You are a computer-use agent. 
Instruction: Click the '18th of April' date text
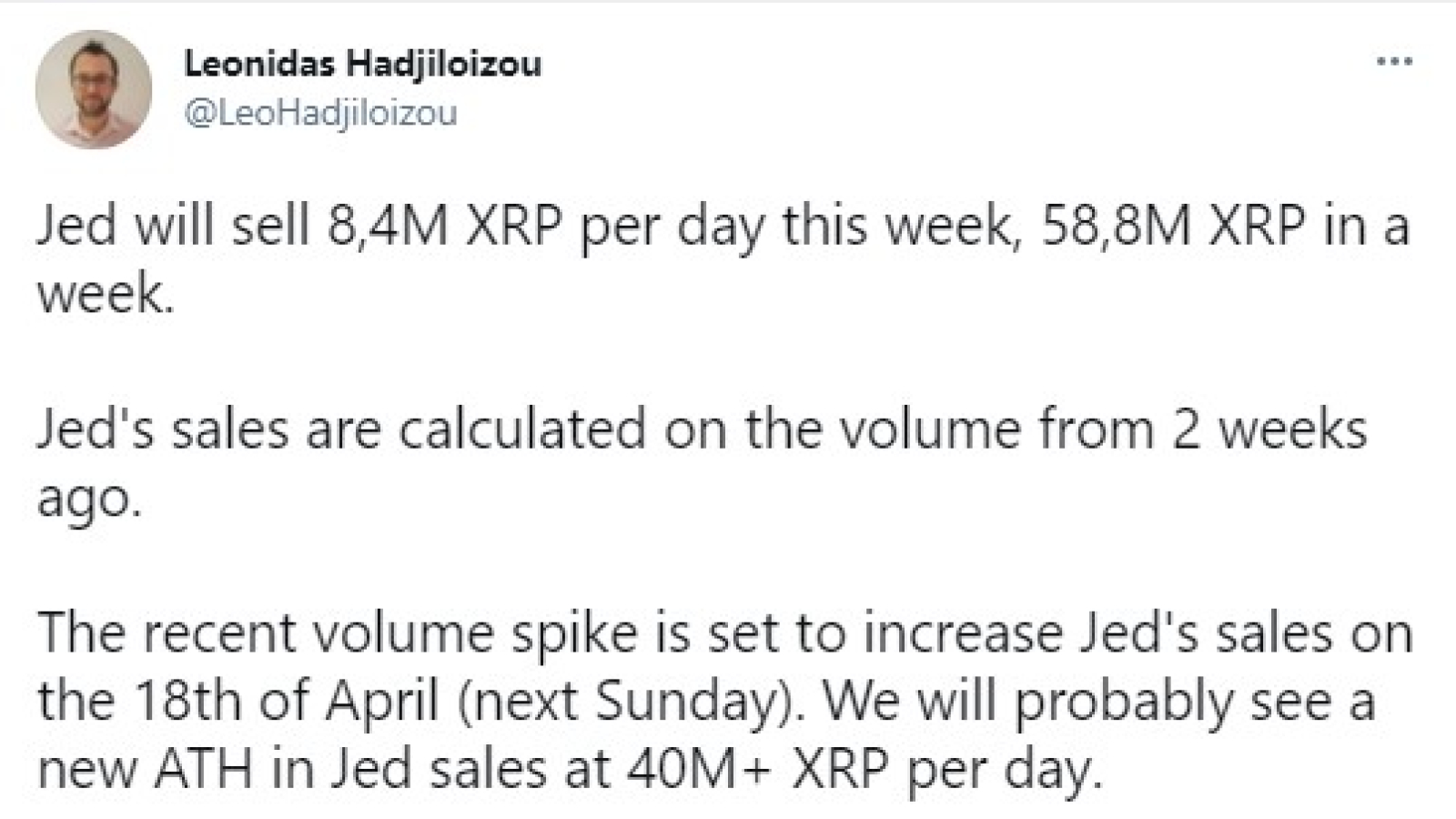coord(287,702)
